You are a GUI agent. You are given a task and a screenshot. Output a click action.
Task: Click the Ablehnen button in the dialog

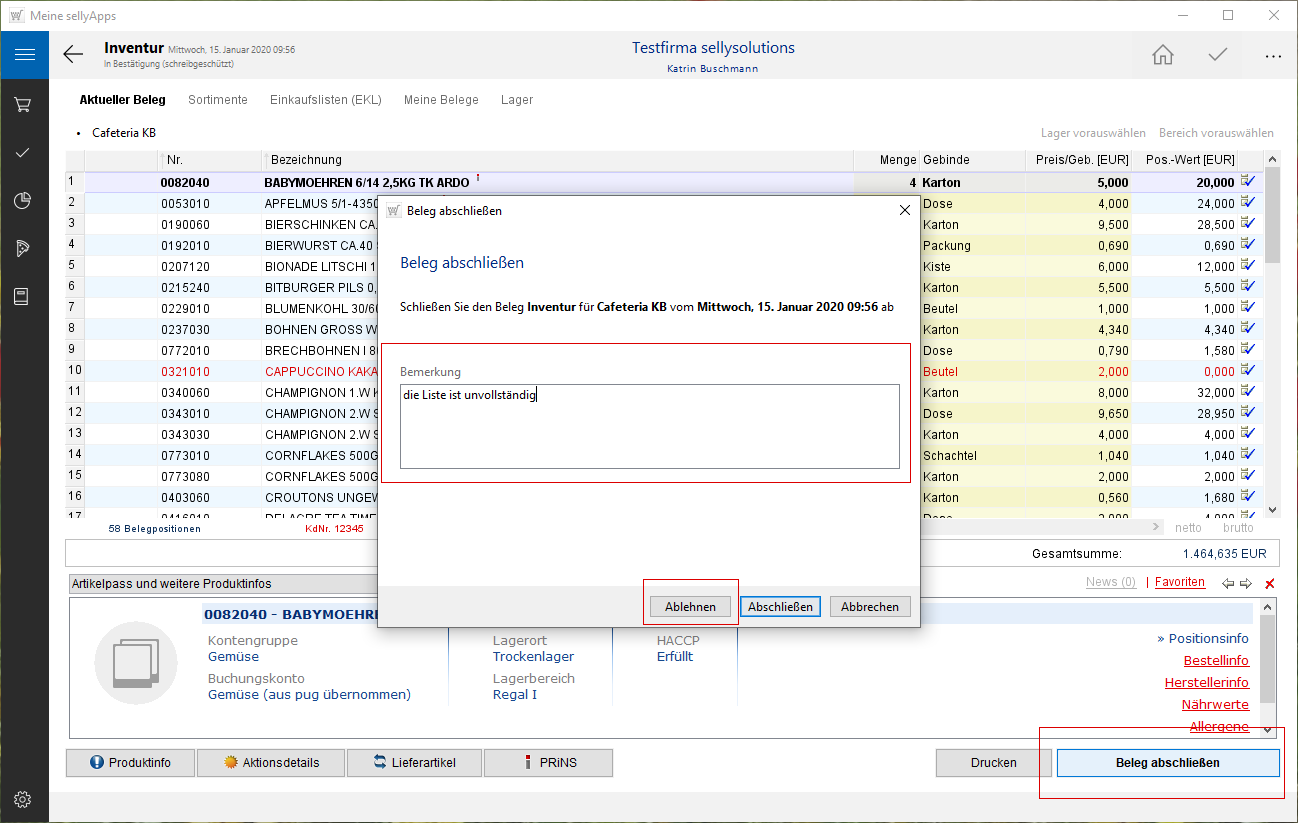(x=690, y=607)
